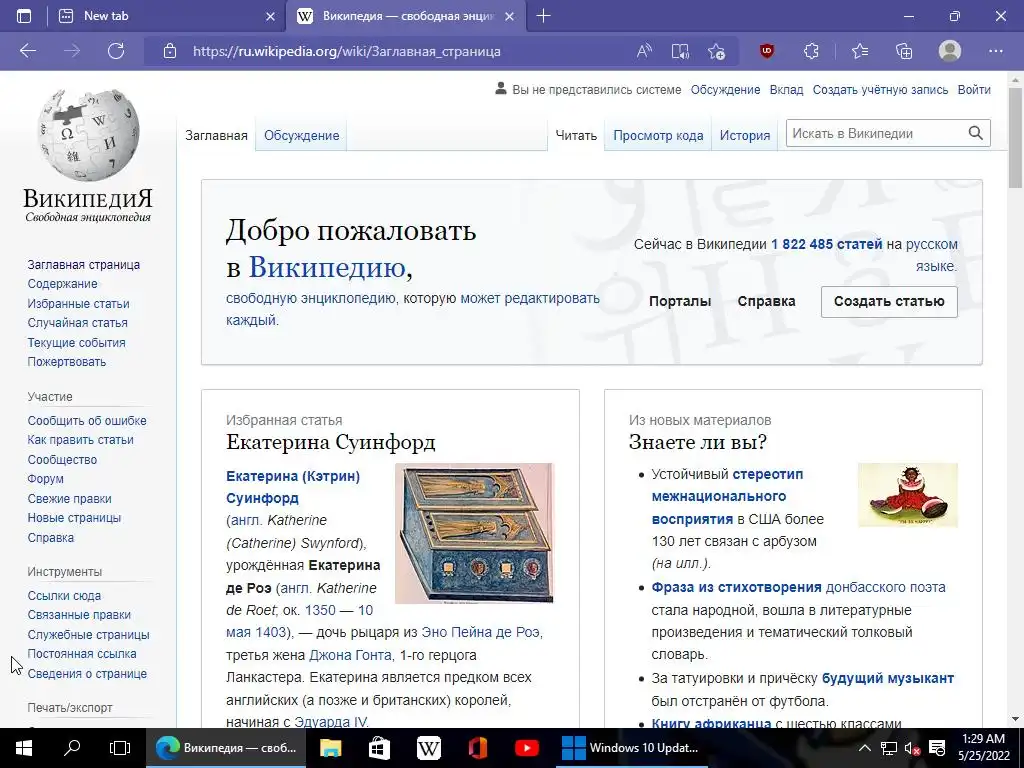Open the Вклад link at top
This screenshot has width=1024, height=768.
[x=786, y=89]
